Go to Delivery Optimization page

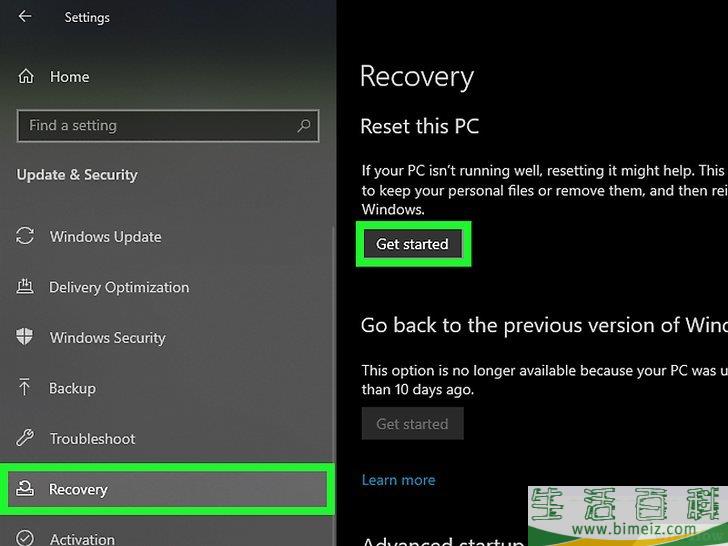pyautogui.click(x=119, y=288)
